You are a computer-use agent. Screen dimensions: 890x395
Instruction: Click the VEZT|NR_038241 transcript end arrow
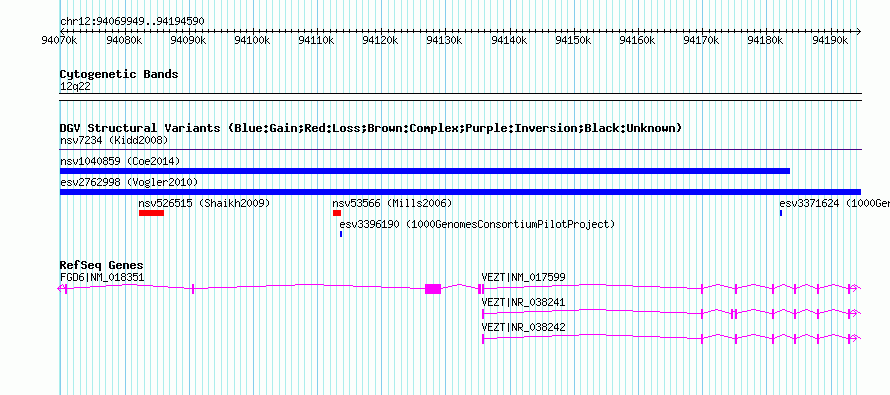coord(855,313)
